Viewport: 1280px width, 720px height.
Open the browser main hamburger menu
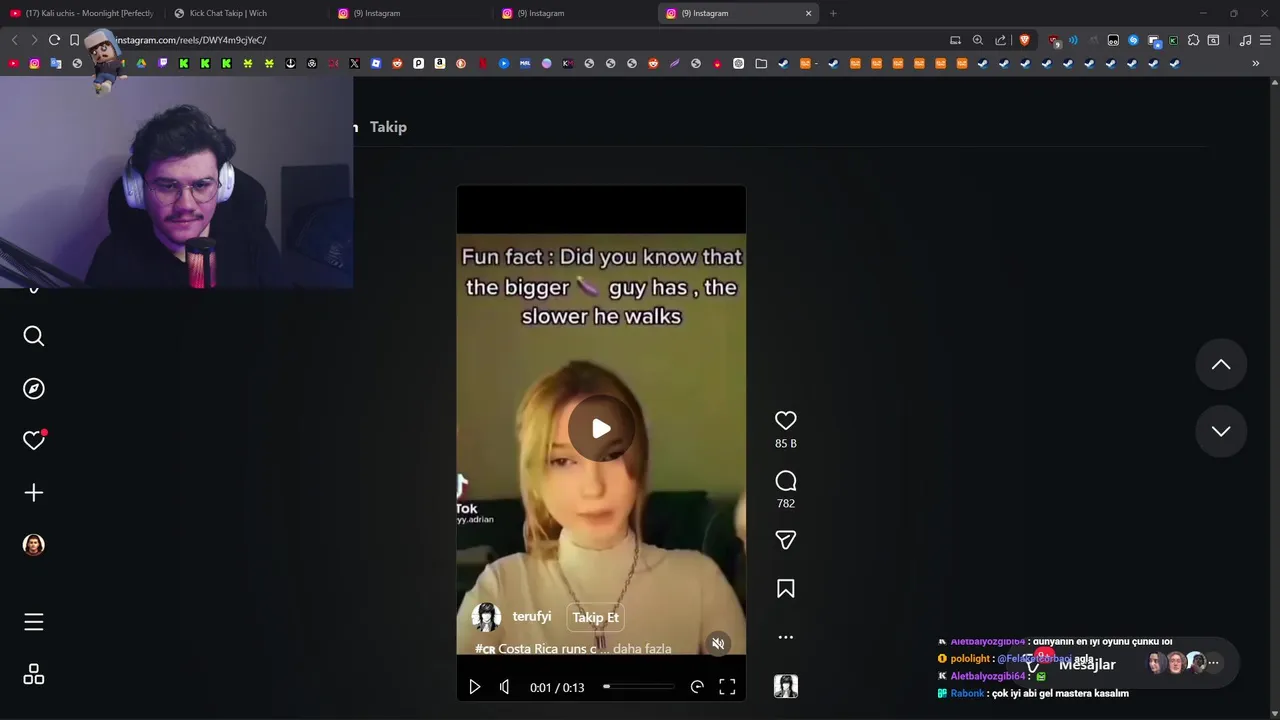[x=1266, y=40]
